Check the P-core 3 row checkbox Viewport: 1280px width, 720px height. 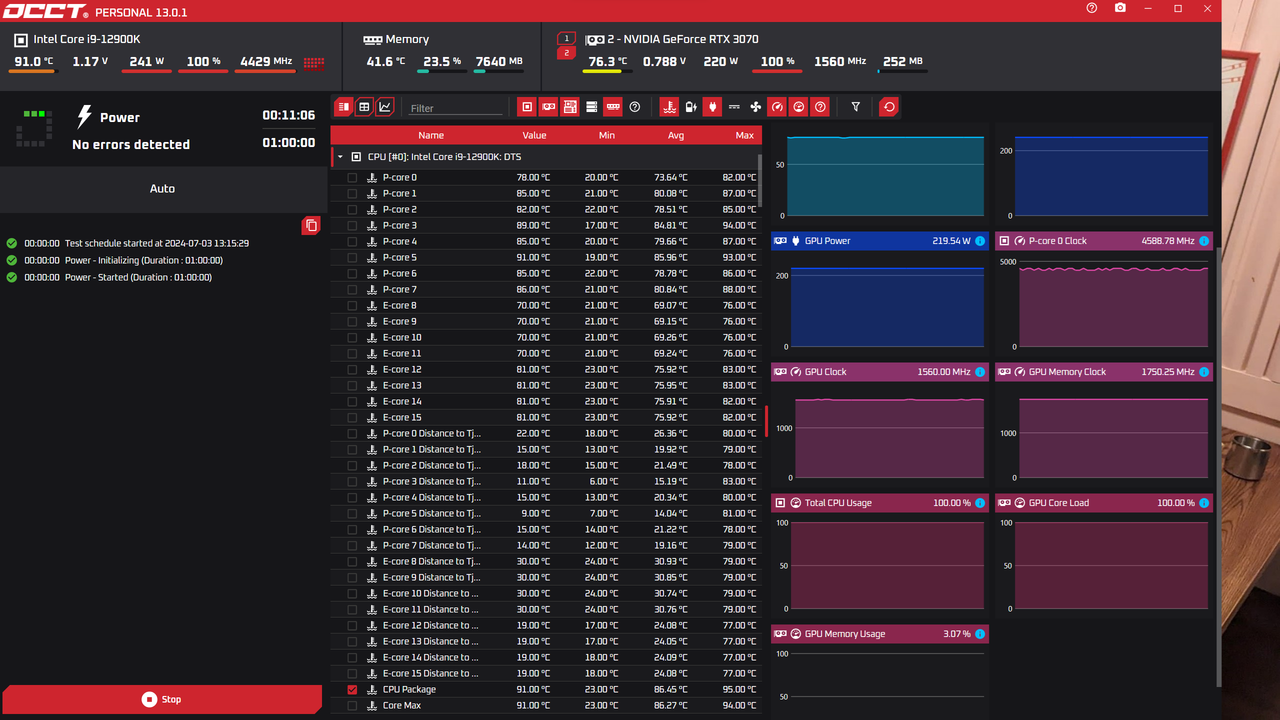pos(352,226)
